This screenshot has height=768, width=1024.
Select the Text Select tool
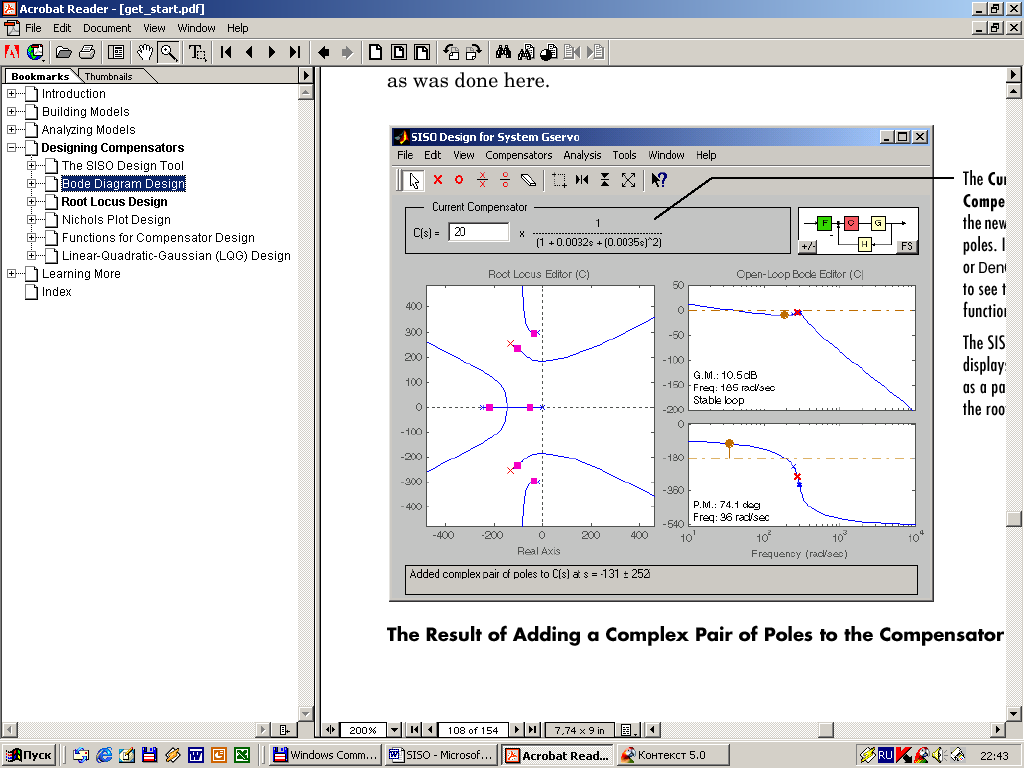click(197, 52)
